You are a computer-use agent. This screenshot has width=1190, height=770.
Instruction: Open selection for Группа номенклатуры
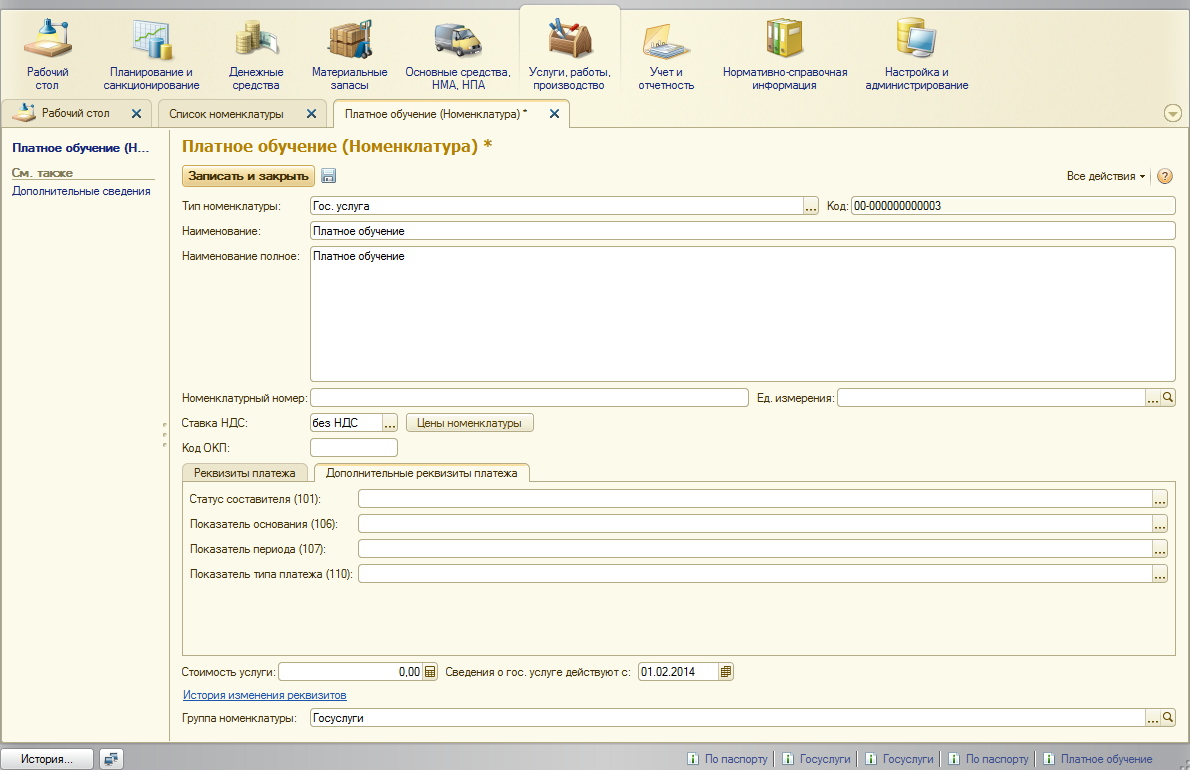(1153, 718)
